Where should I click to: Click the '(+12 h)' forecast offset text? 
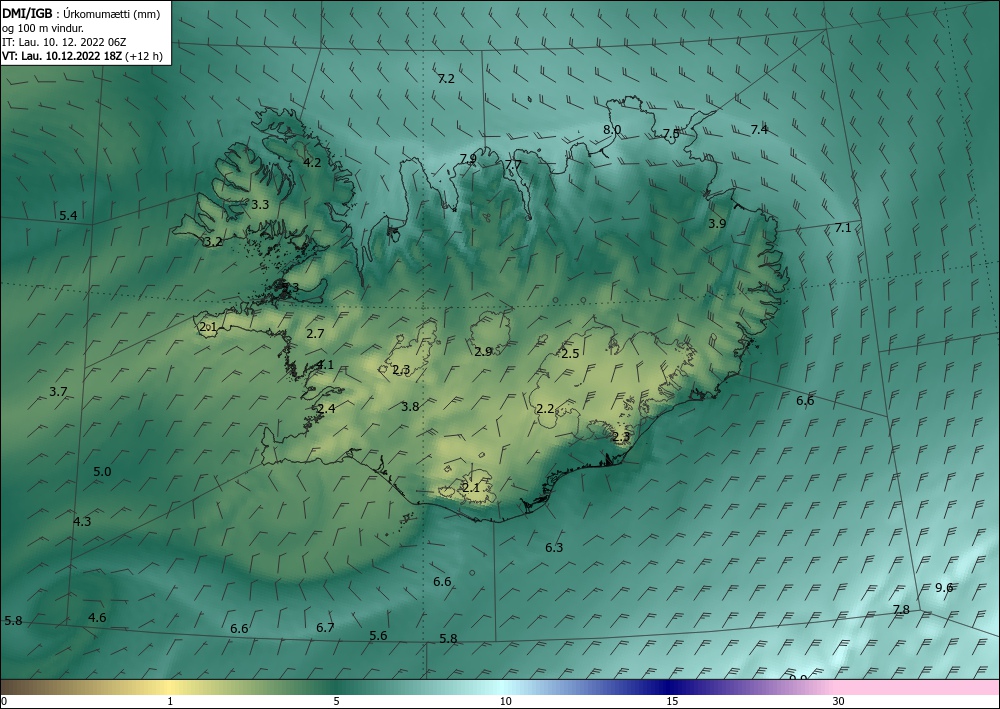click(x=143, y=56)
